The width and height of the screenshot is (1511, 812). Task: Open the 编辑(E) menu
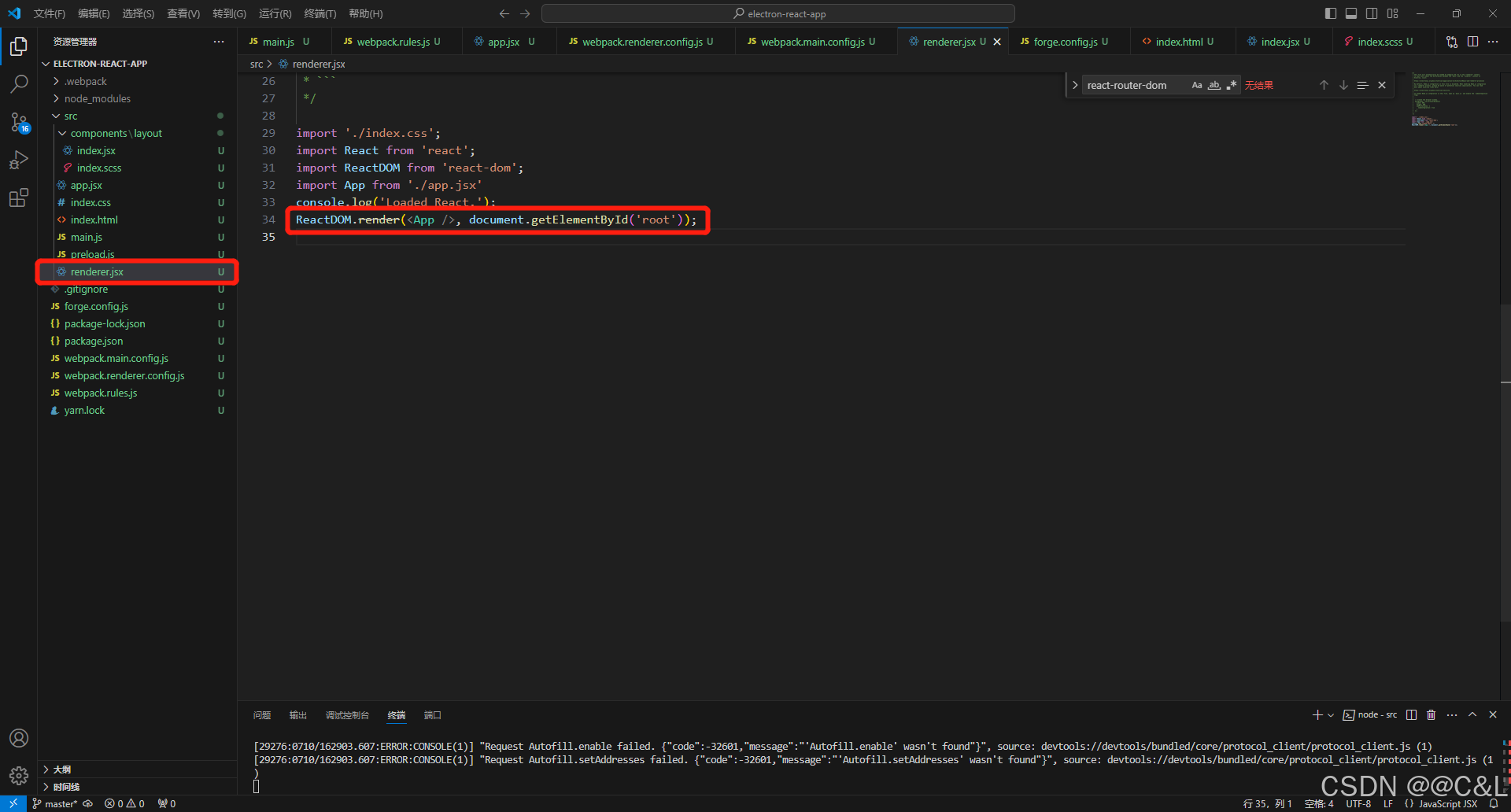point(94,13)
